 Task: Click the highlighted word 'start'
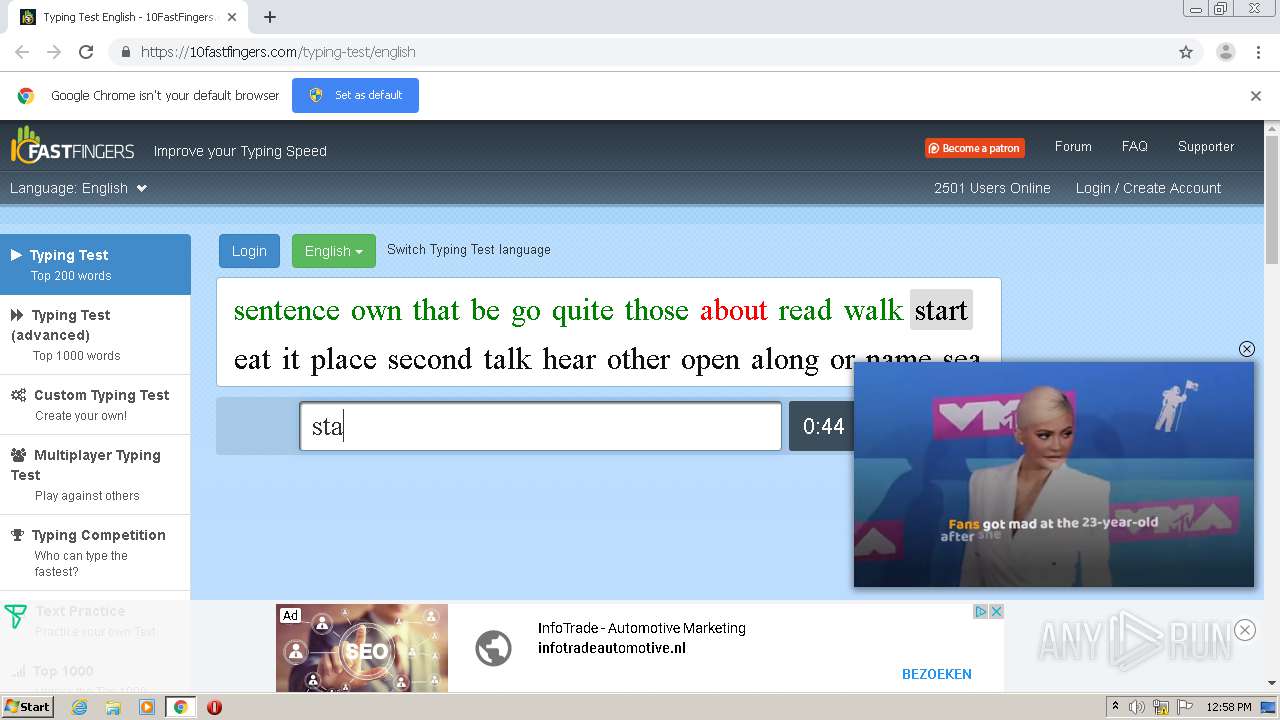coord(941,310)
